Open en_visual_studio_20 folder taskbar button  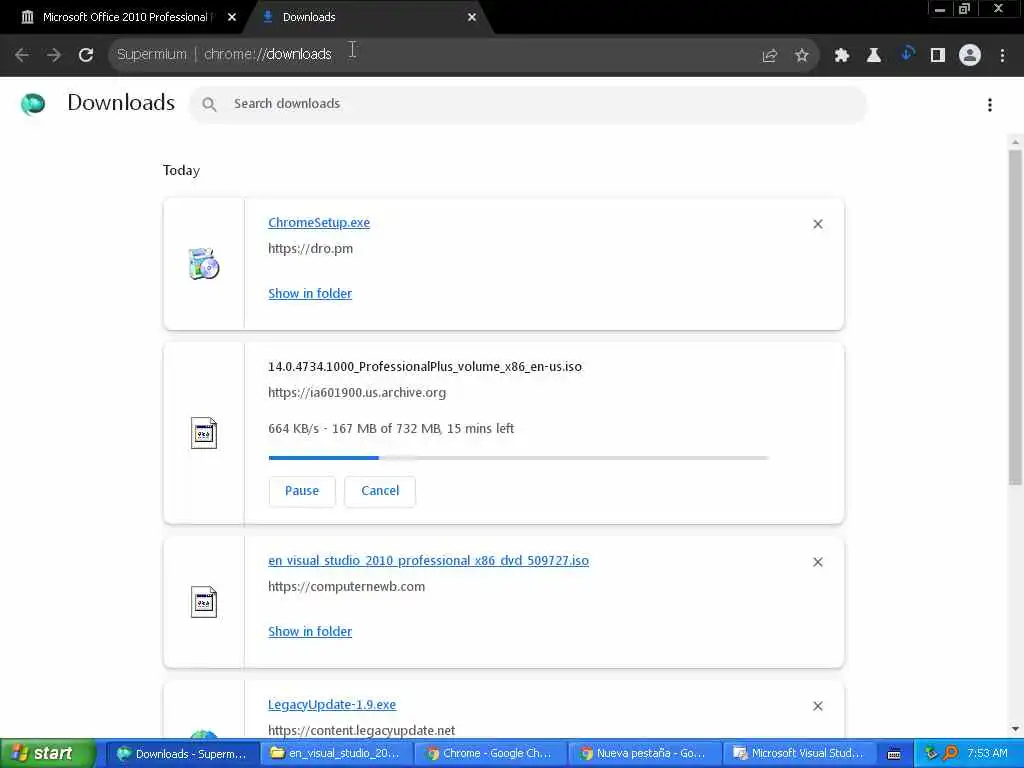pos(336,754)
